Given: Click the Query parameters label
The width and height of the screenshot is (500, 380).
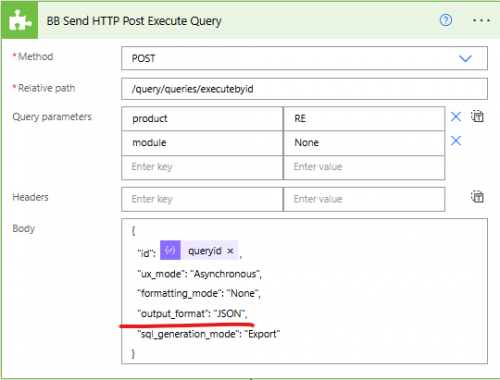Looking at the screenshot, I should pyautogui.click(x=52, y=117).
